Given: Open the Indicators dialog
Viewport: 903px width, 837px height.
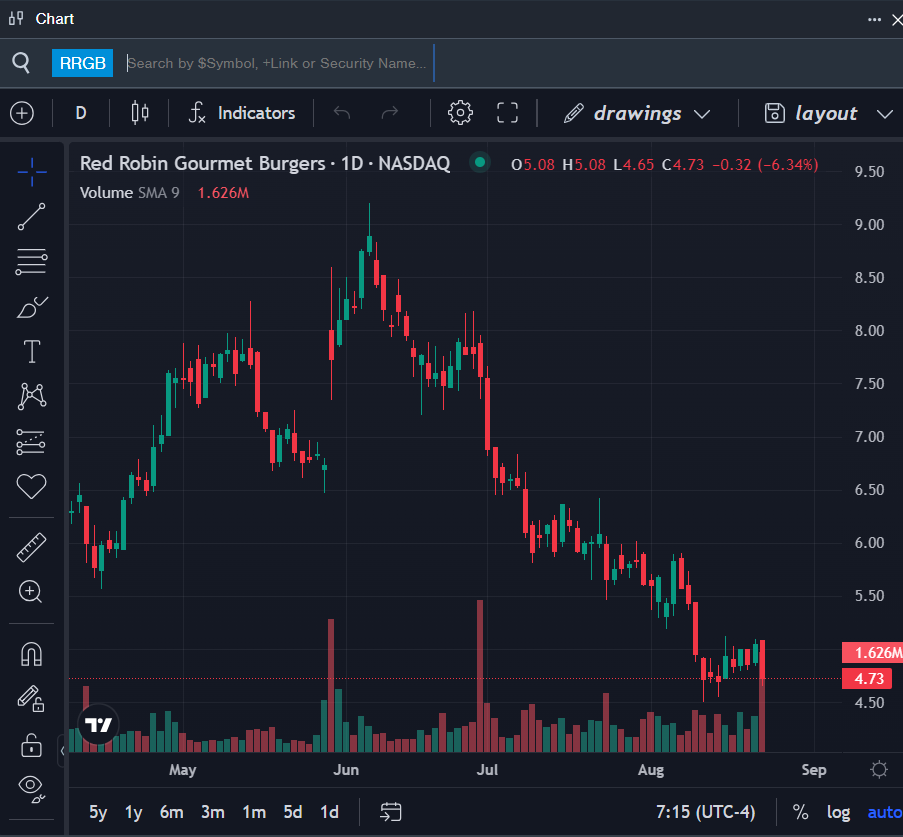Looking at the screenshot, I should pyautogui.click(x=242, y=113).
